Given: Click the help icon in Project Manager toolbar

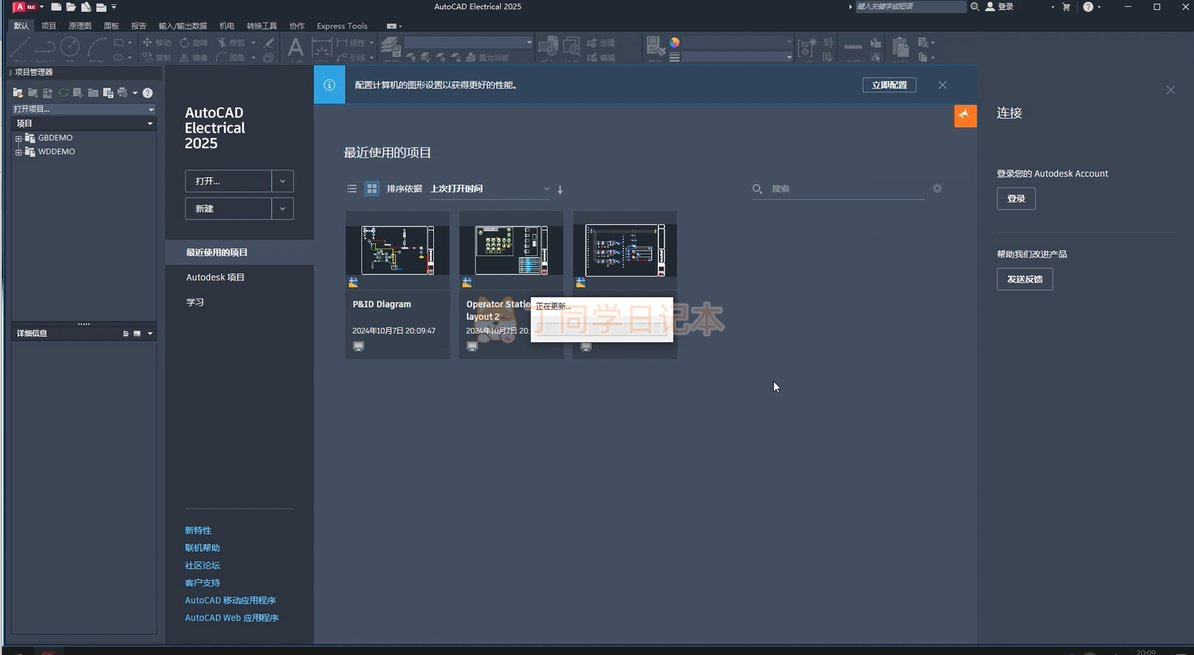Looking at the screenshot, I should [148, 93].
